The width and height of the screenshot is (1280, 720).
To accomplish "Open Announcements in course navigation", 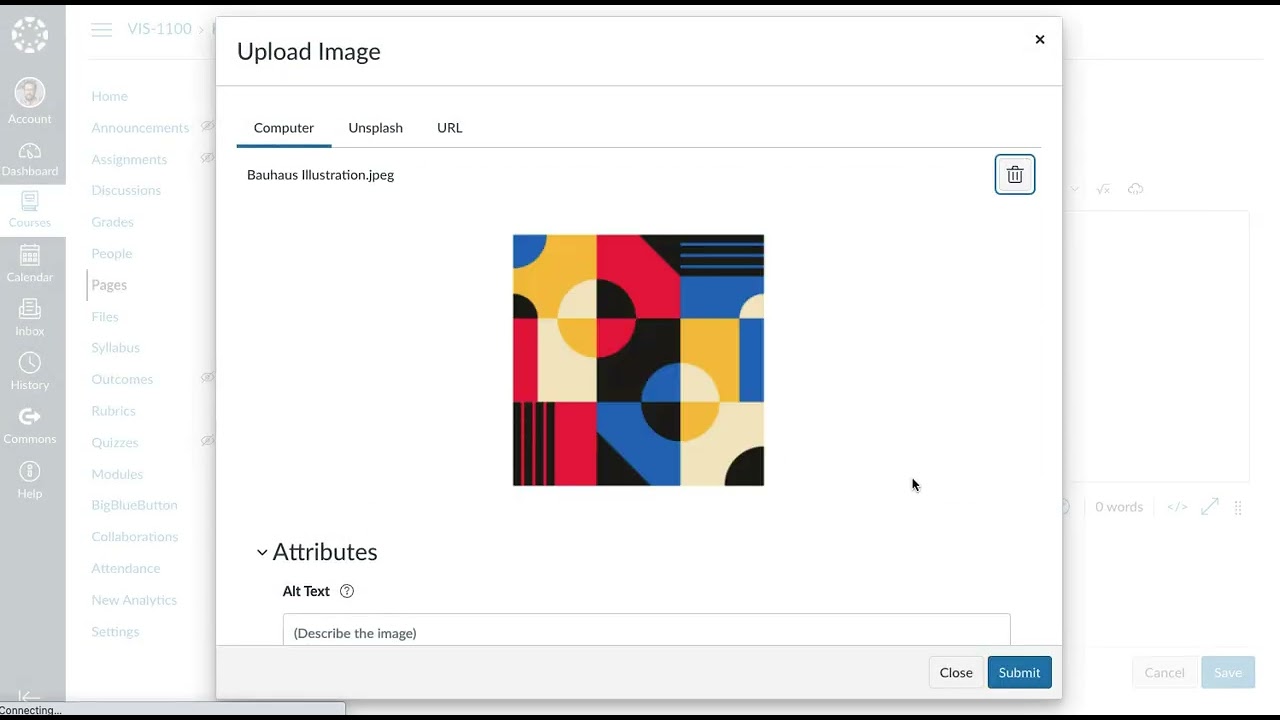I will coord(140,128).
